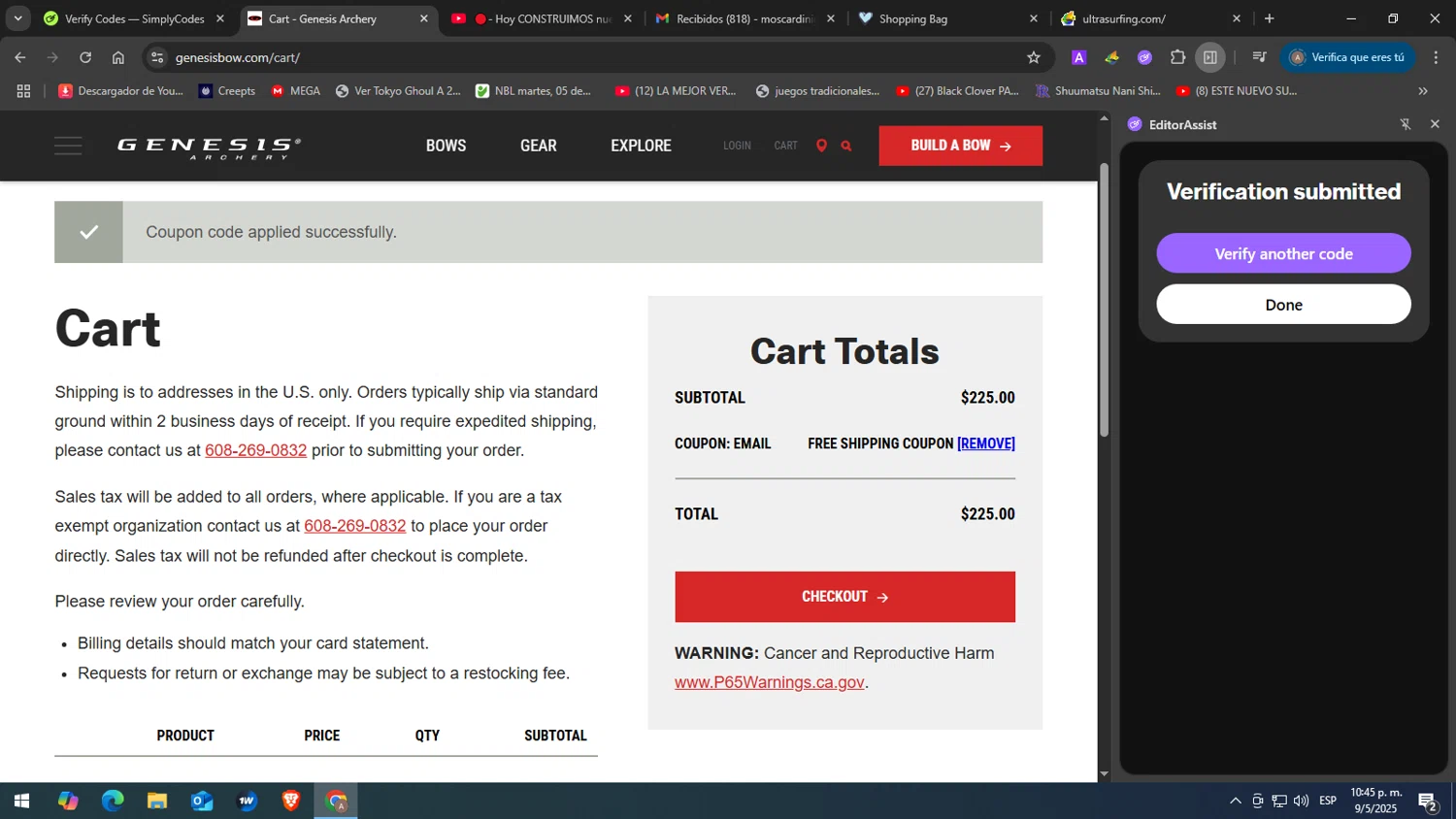Viewport: 1456px width, 819px height.
Task: Switch to Verify Codes — SimplyCodes tab
Action: 134,18
